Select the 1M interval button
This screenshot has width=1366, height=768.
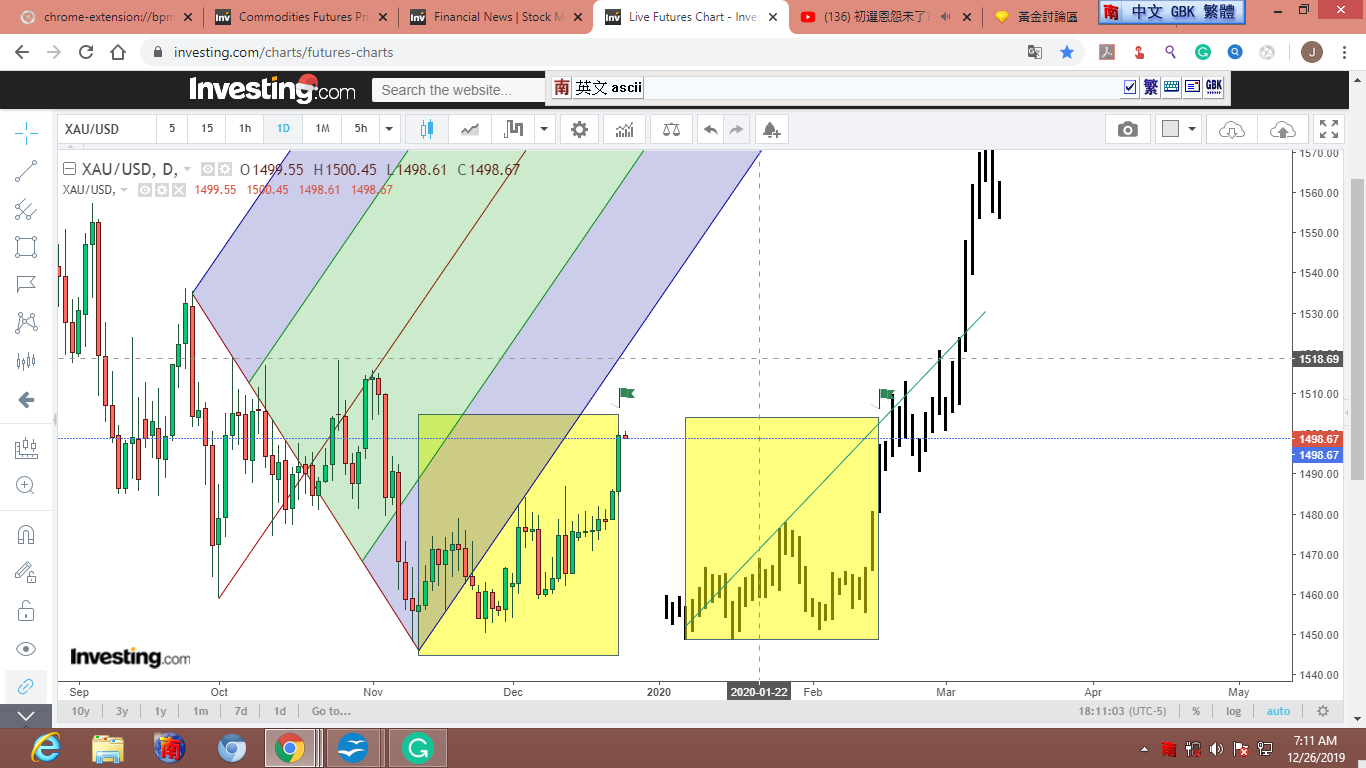[x=322, y=129]
